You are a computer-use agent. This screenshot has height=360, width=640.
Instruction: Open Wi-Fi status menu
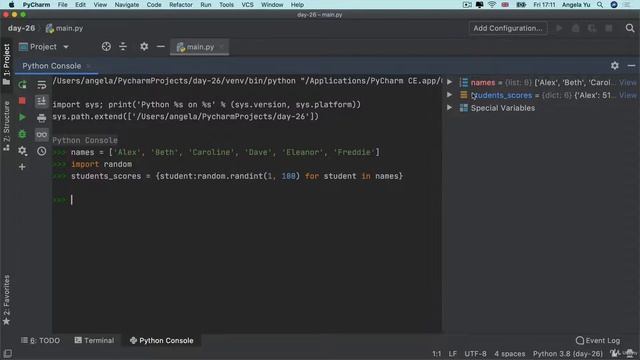492,5
